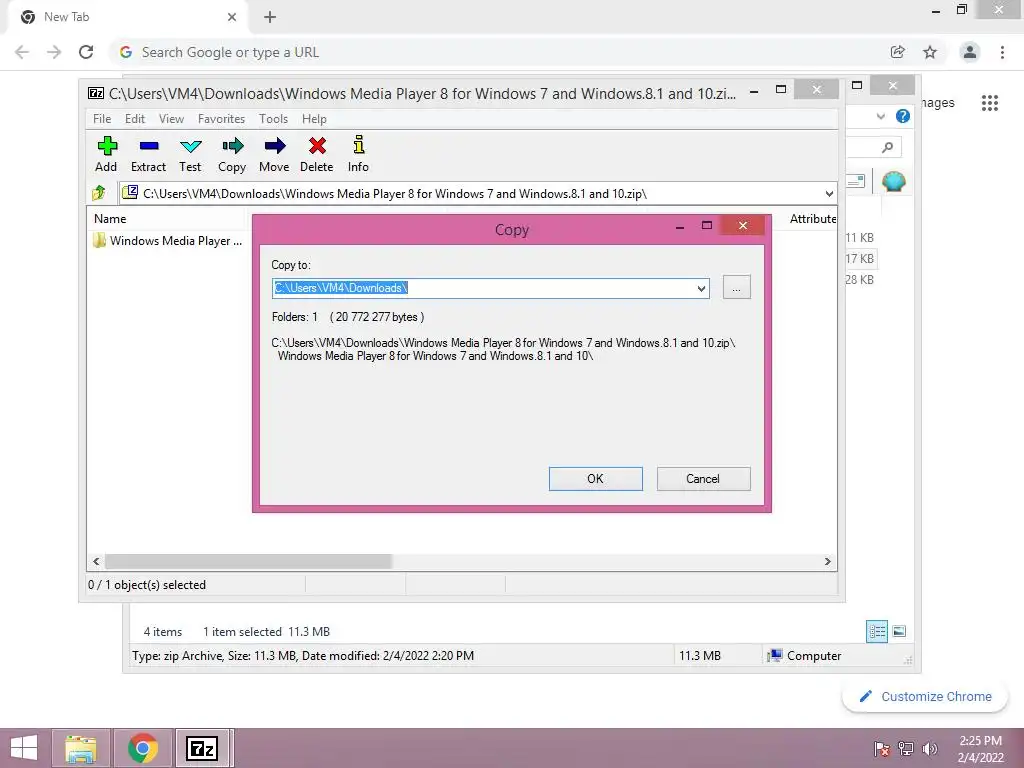Open the File menu in 7-Zip

[102, 119]
